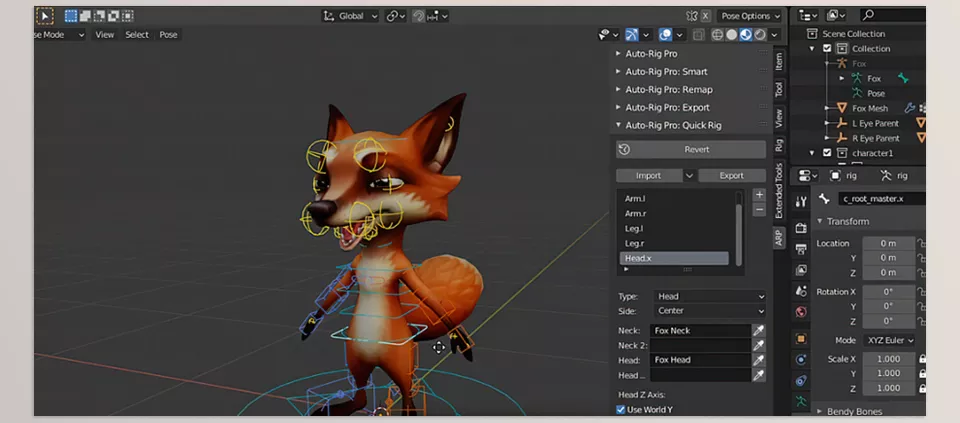Image resolution: width=960 pixels, height=423 pixels.
Task: Toggle X-ray view icon
Action: (x=699, y=35)
